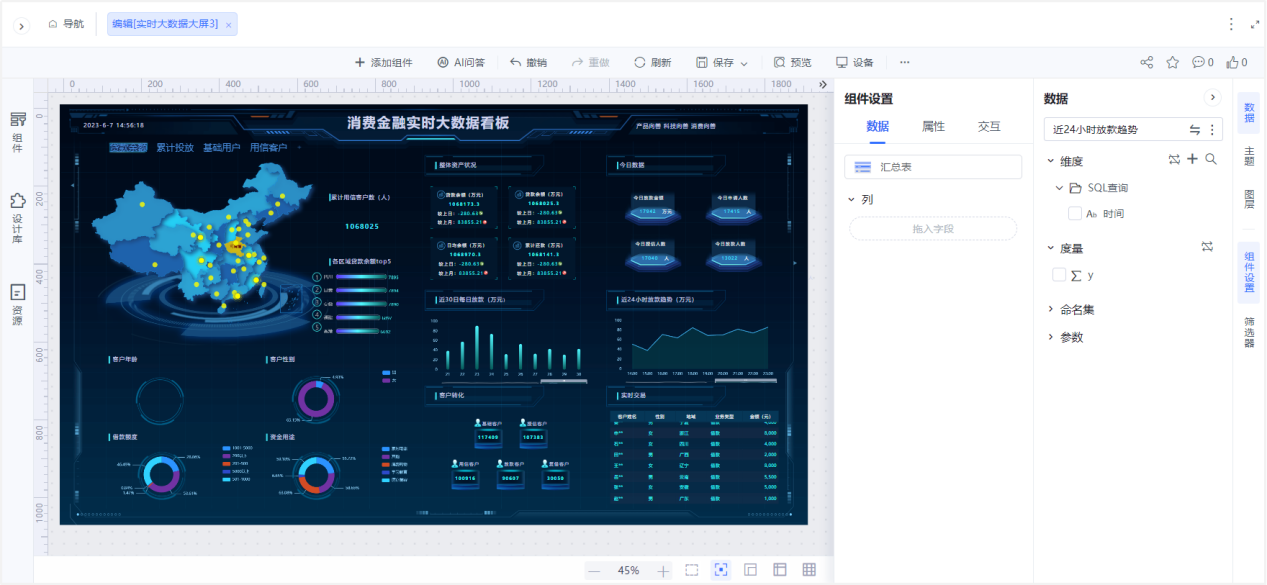Screen dimensions: 1267x585
Task: Click the overlapping layout panels icon
Action: (750, 570)
